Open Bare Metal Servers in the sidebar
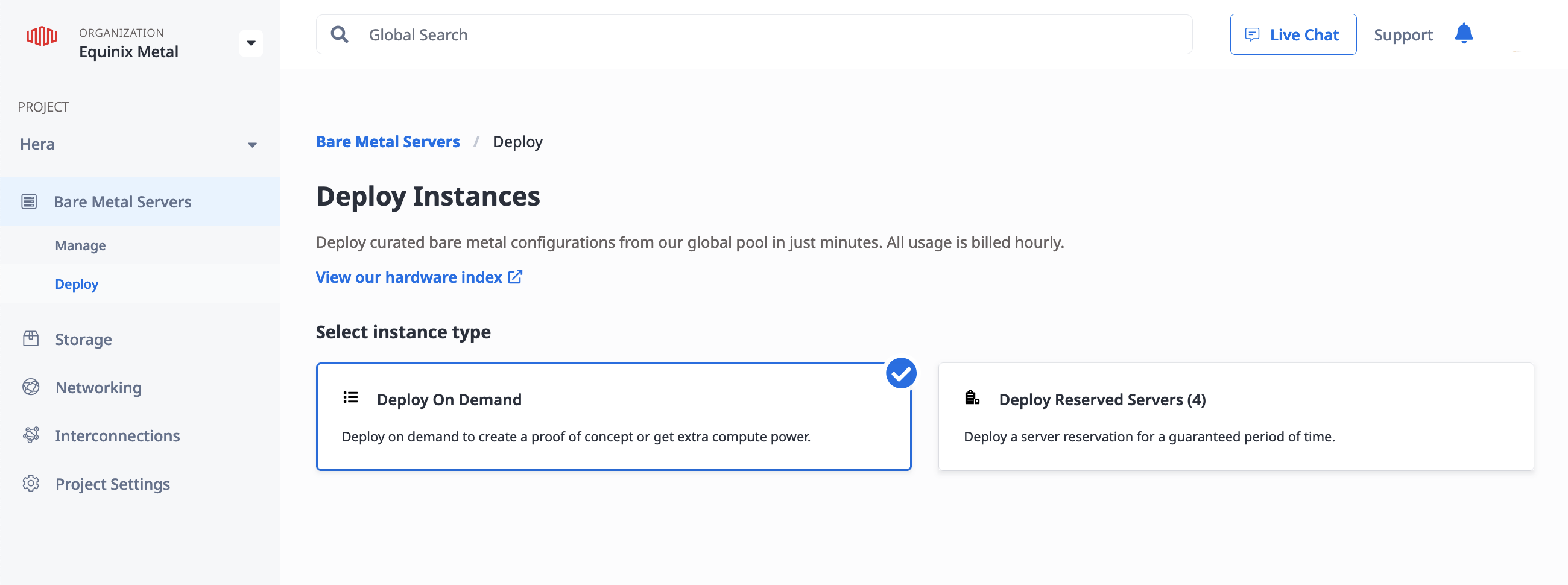 pos(140,201)
